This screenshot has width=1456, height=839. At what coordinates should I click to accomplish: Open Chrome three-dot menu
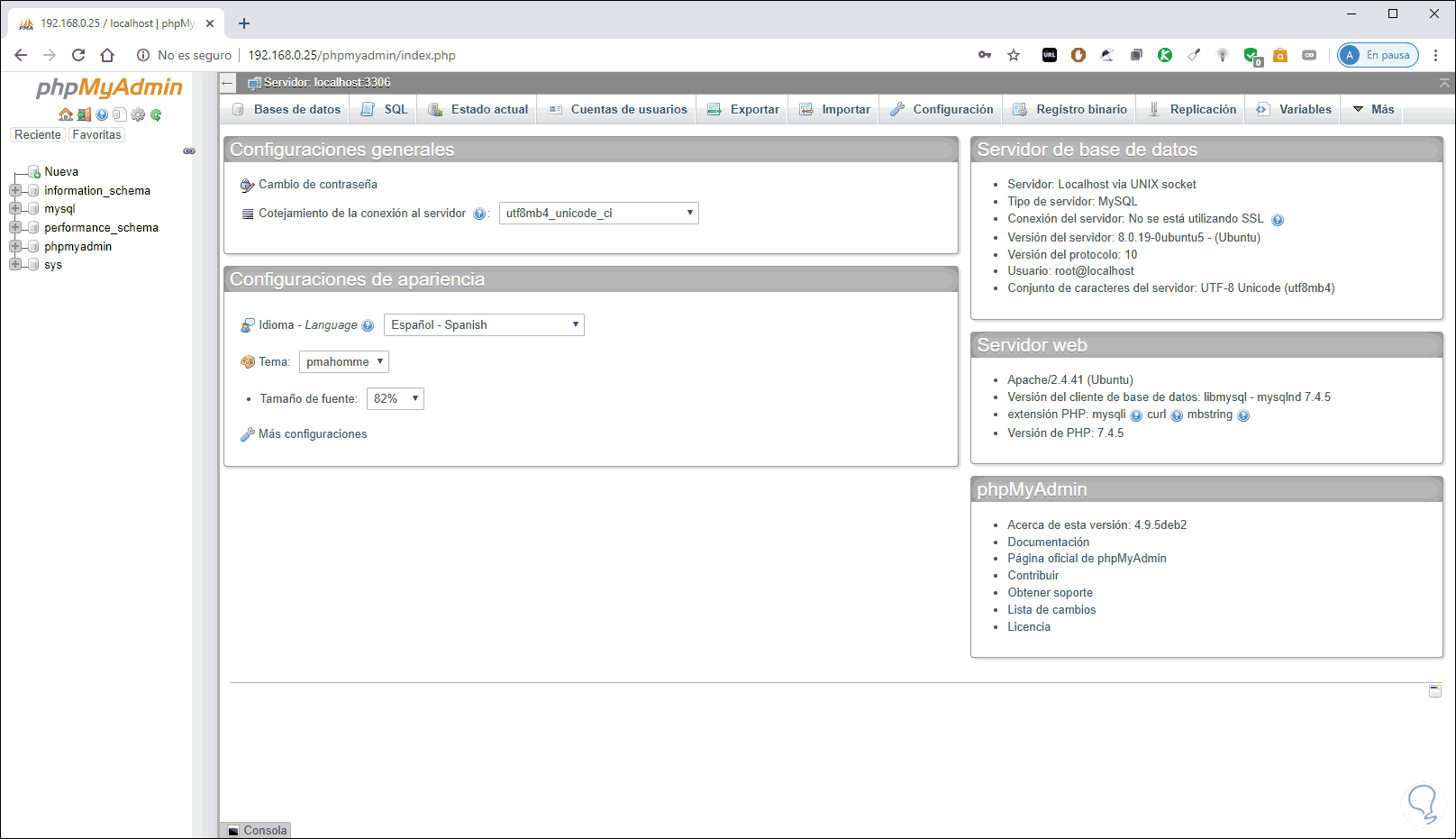click(x=1436, y=55)
